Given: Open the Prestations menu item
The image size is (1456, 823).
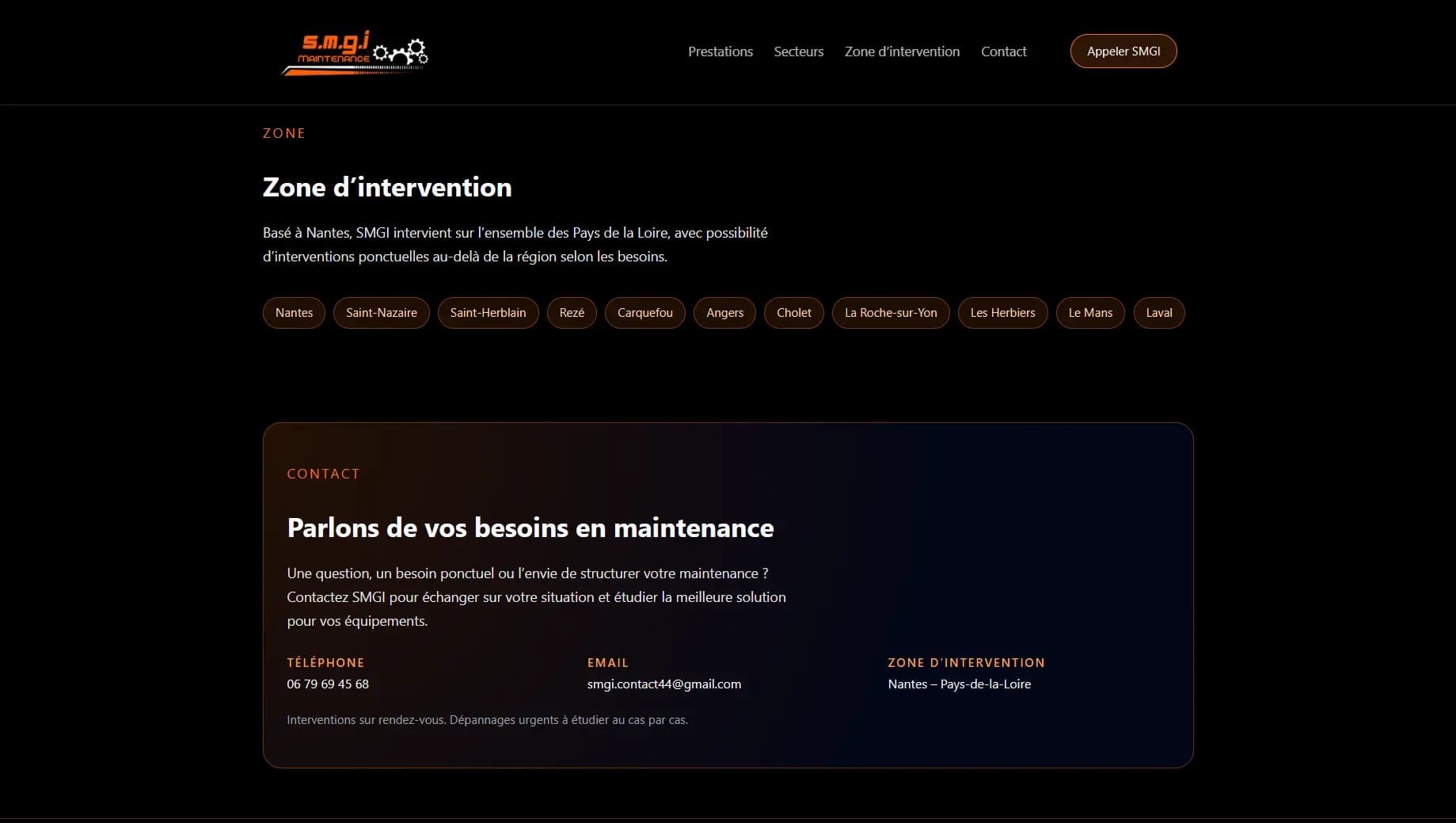Looking at the screenshot, I should pos(720,51).
